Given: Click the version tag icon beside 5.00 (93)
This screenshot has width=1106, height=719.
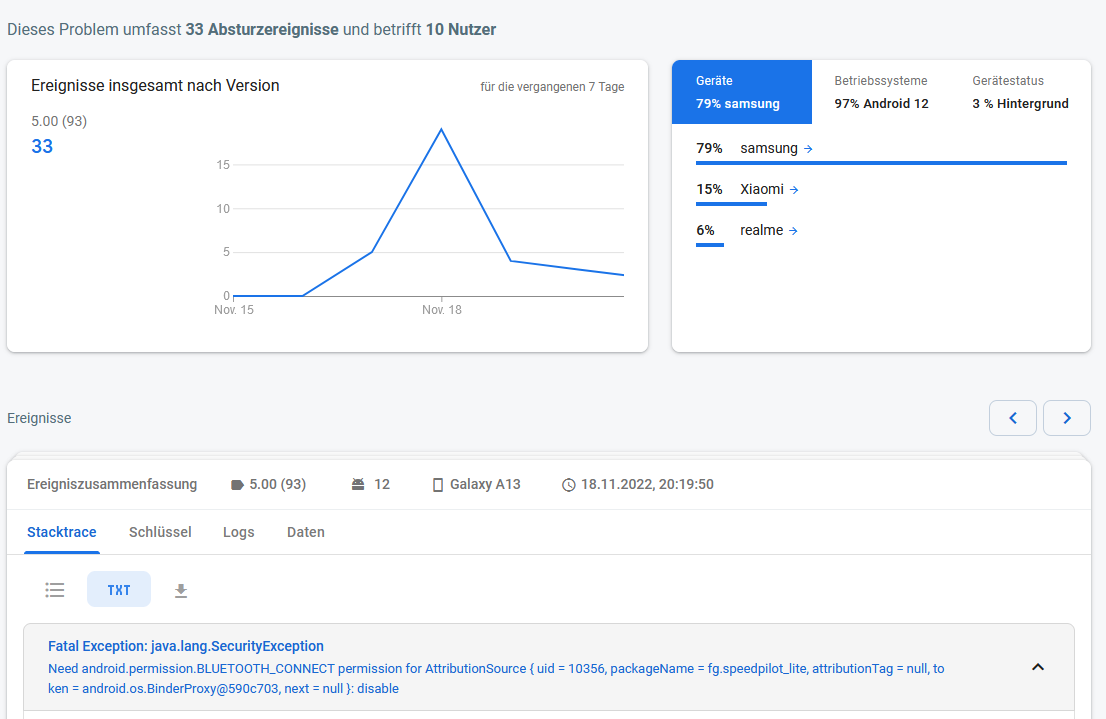Looking at the screenshot, I should (237, 485).
